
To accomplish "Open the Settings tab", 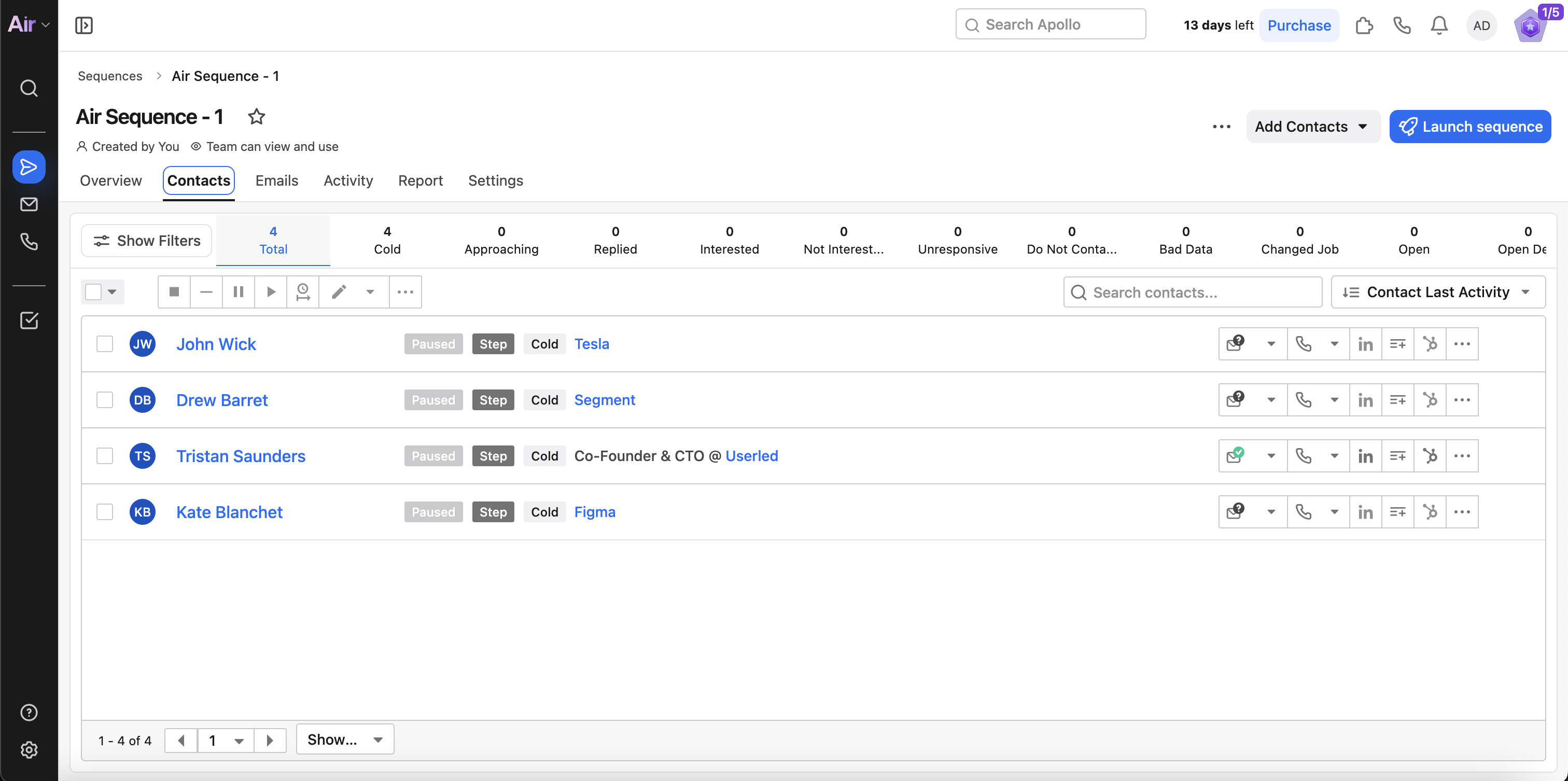I will point(495,180).
